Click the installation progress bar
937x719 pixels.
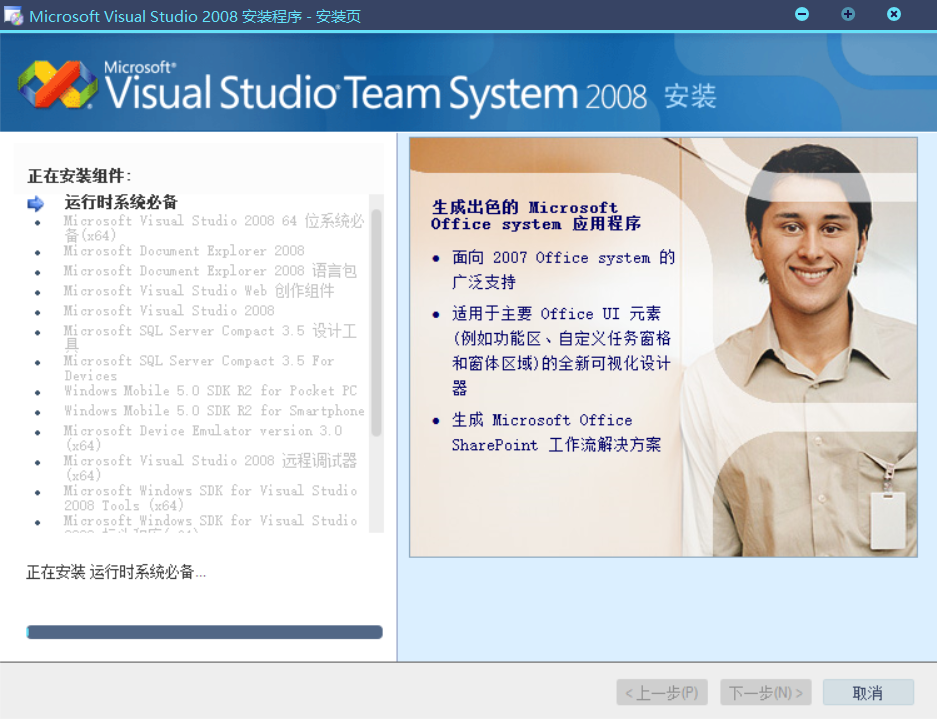coord(204,632)
